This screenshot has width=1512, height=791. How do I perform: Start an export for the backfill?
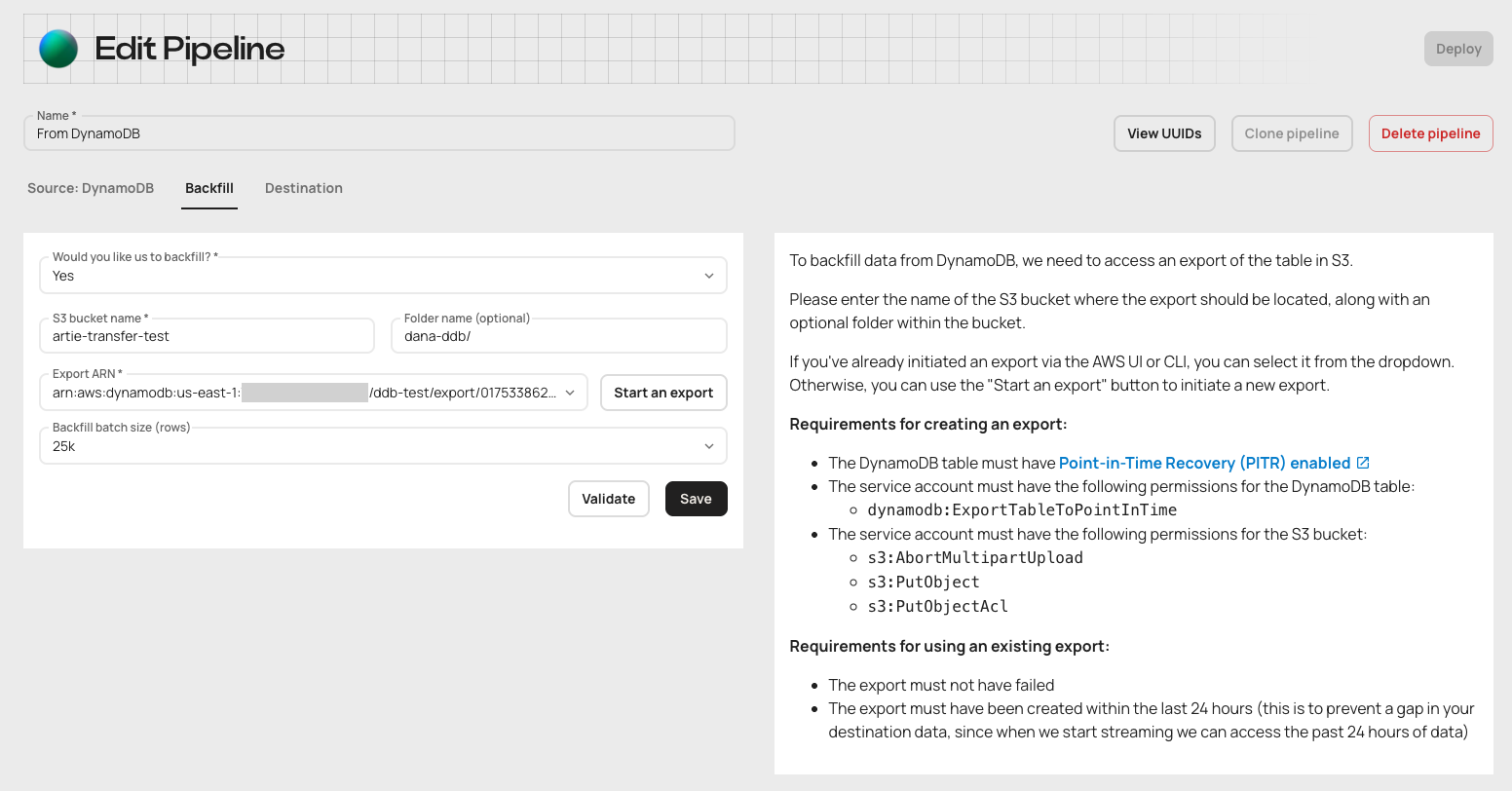663,393
